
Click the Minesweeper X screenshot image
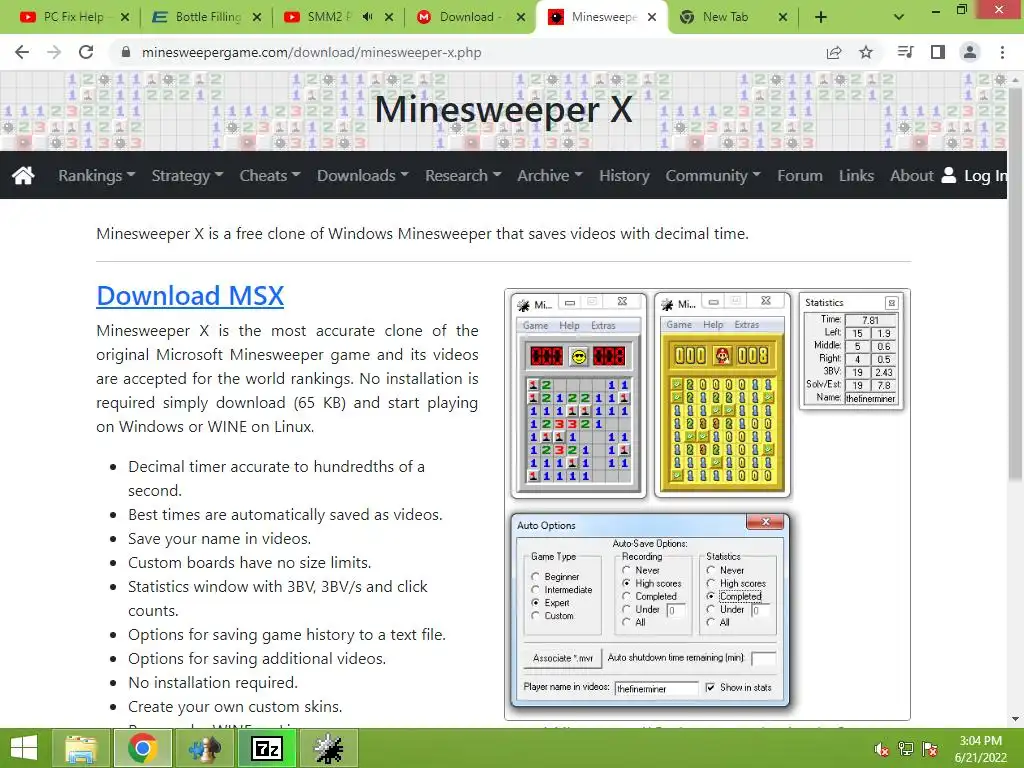707,505
